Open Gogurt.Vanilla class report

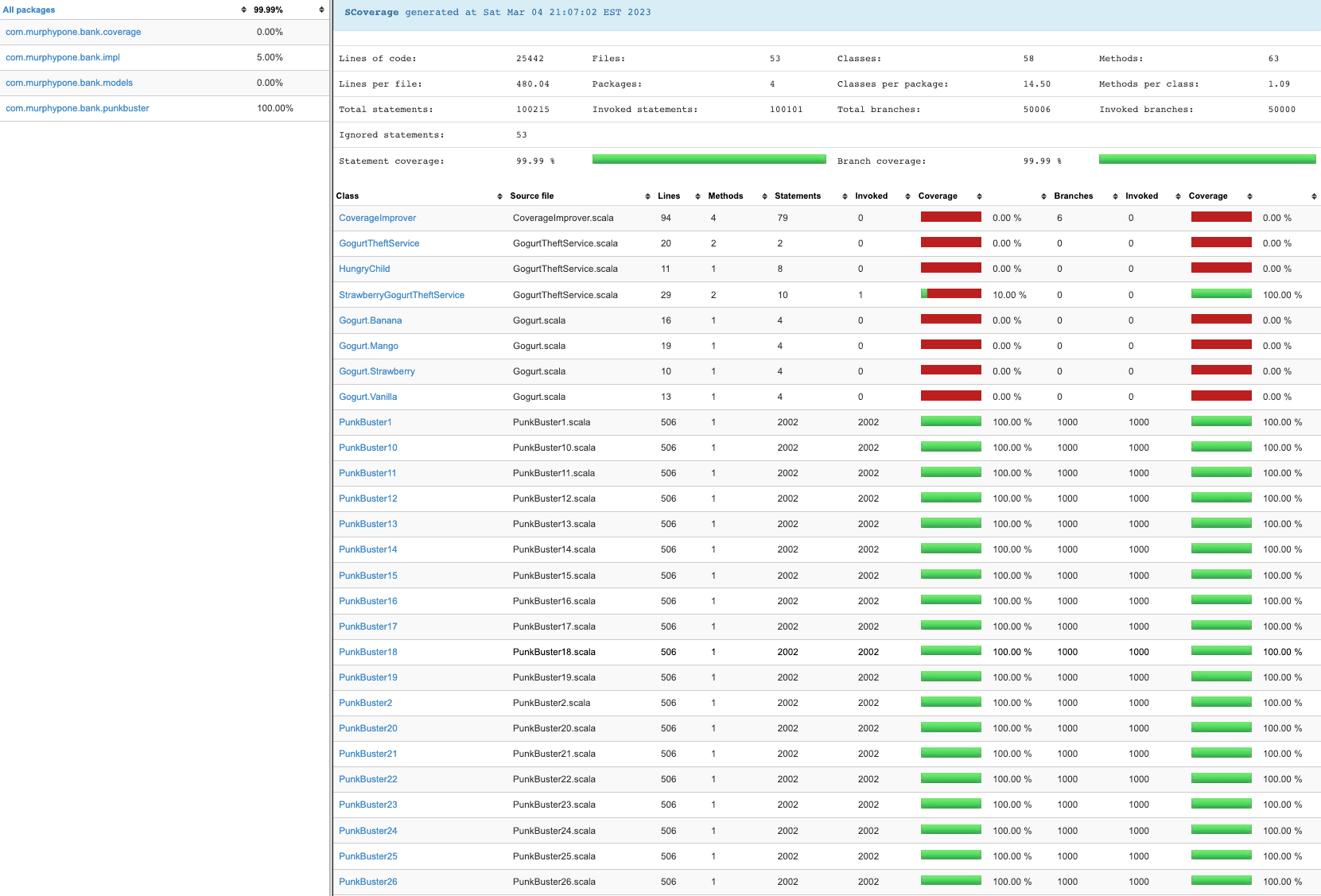368,397
